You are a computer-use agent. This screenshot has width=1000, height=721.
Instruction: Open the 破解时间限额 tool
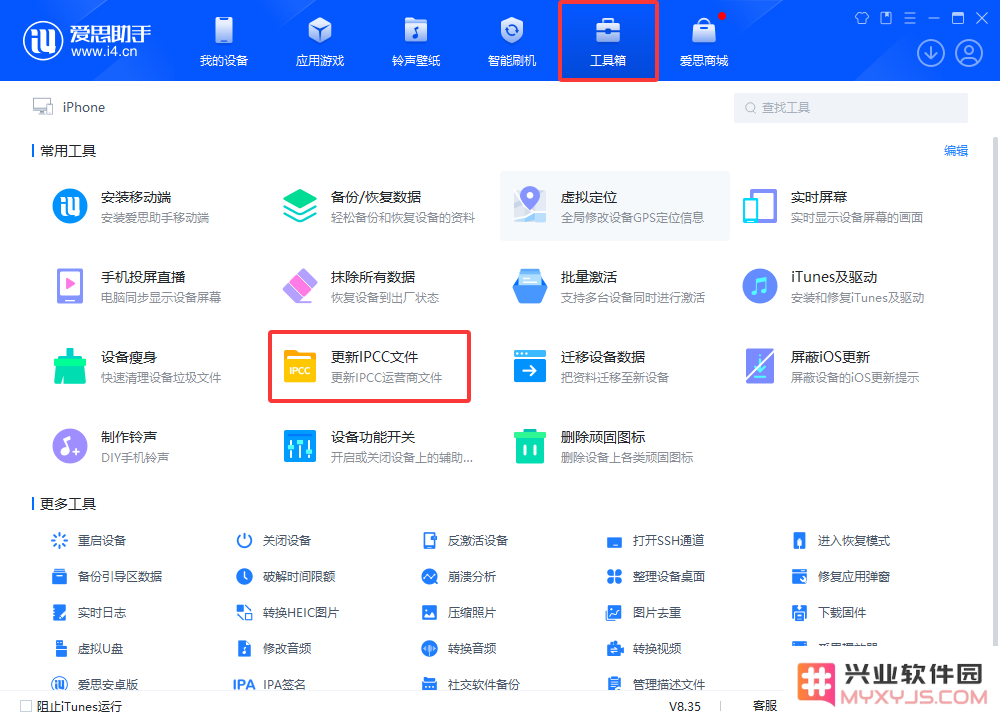pyautogui.click(x=286, y=576)
